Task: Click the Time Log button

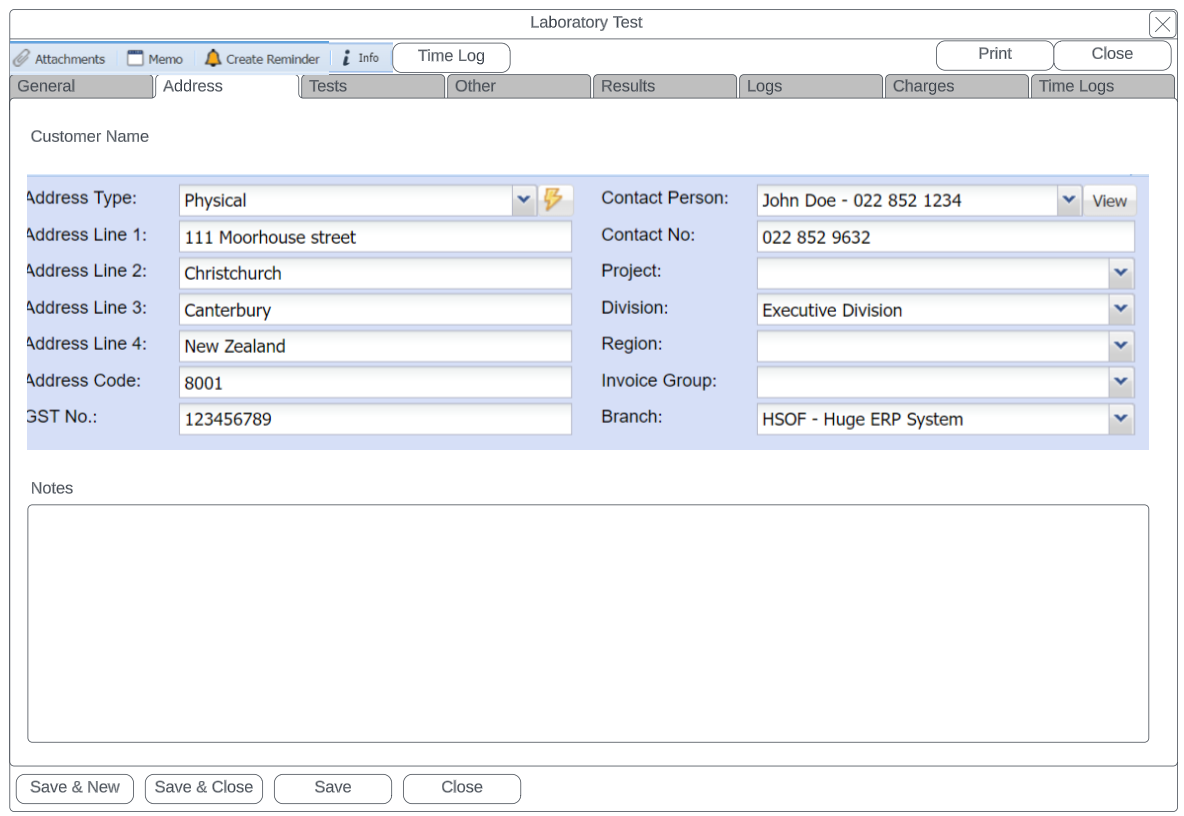Action: (x=451, y=57)
